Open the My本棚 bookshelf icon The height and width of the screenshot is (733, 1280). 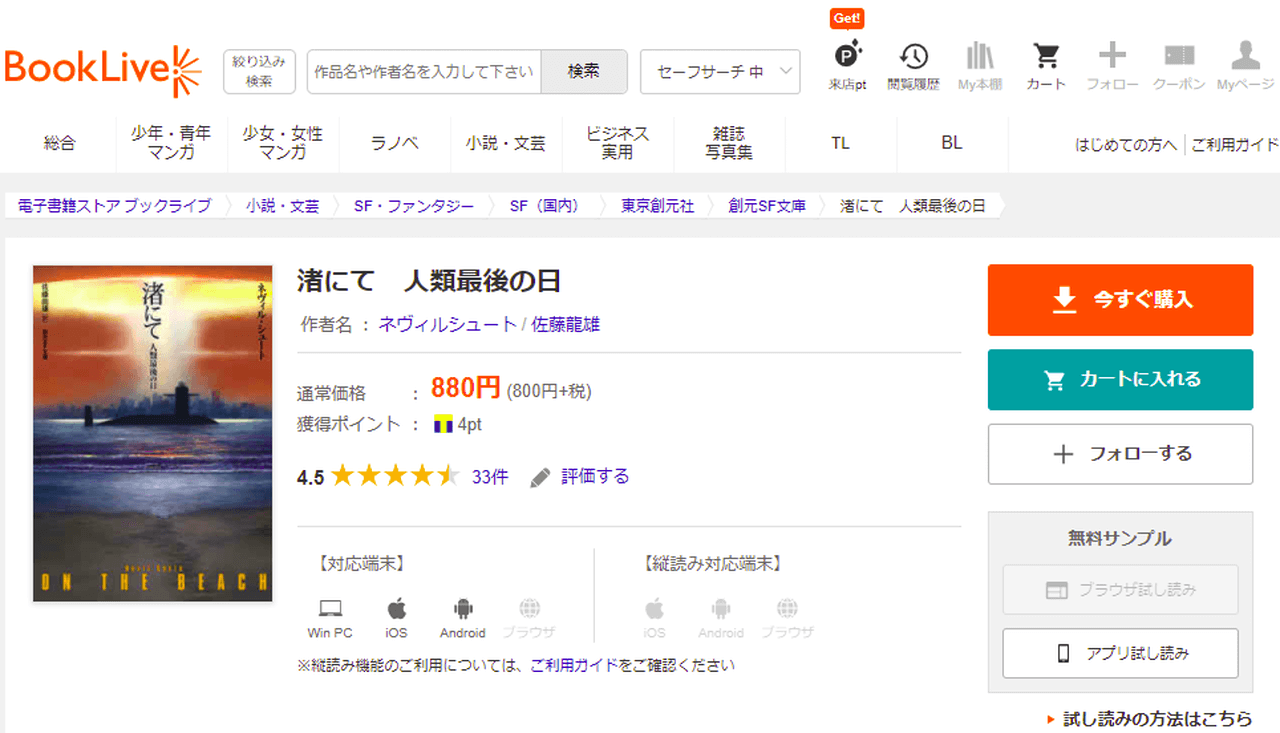coord(979,58)
